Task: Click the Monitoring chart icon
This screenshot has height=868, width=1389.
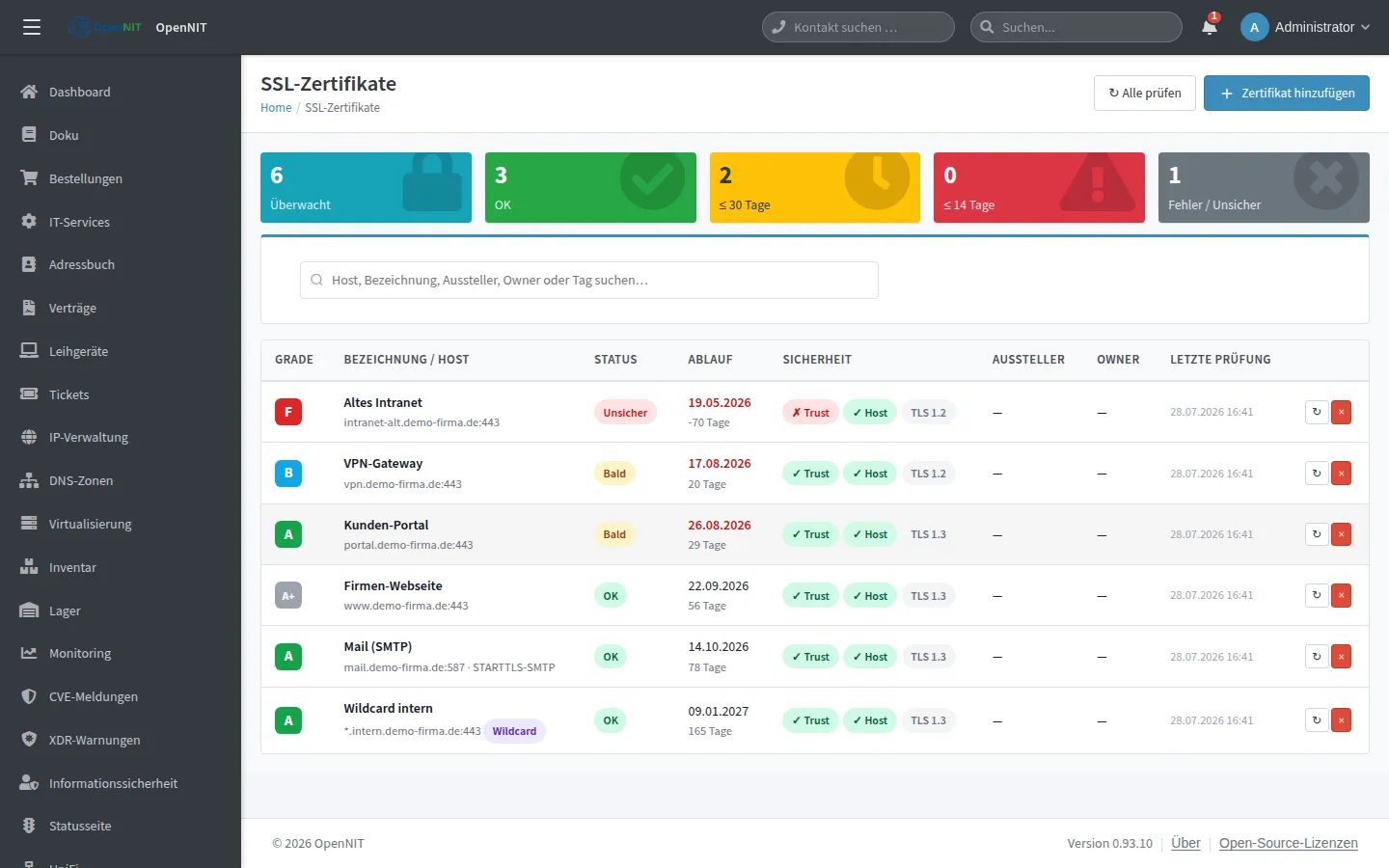Action: click(29, 653)
